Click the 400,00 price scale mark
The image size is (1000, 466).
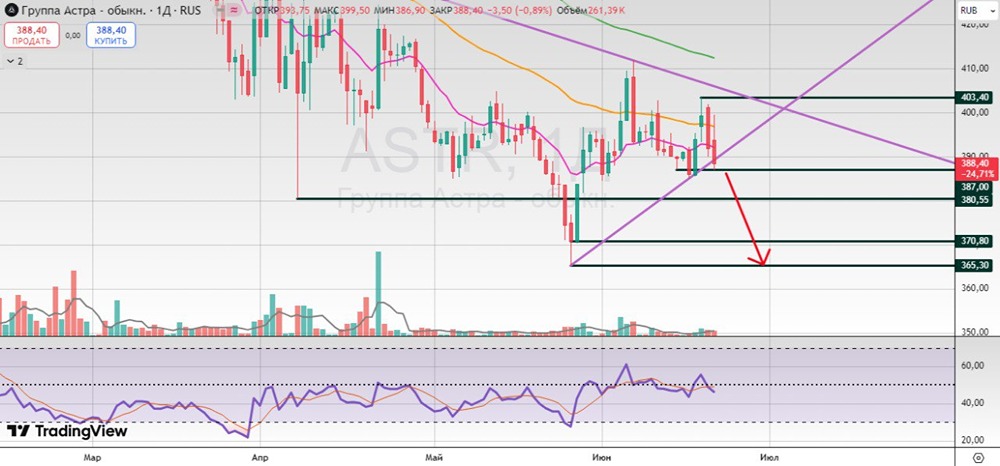(976, 112)
